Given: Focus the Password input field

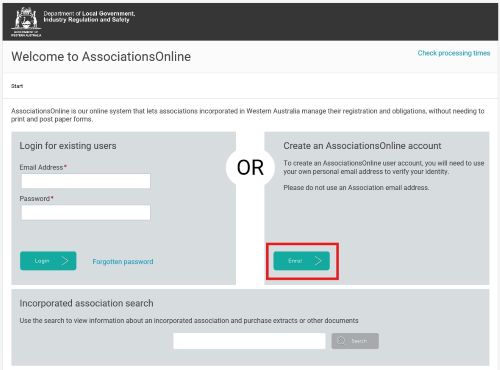Looking at the screenshot, I should [x=86, y=212].
